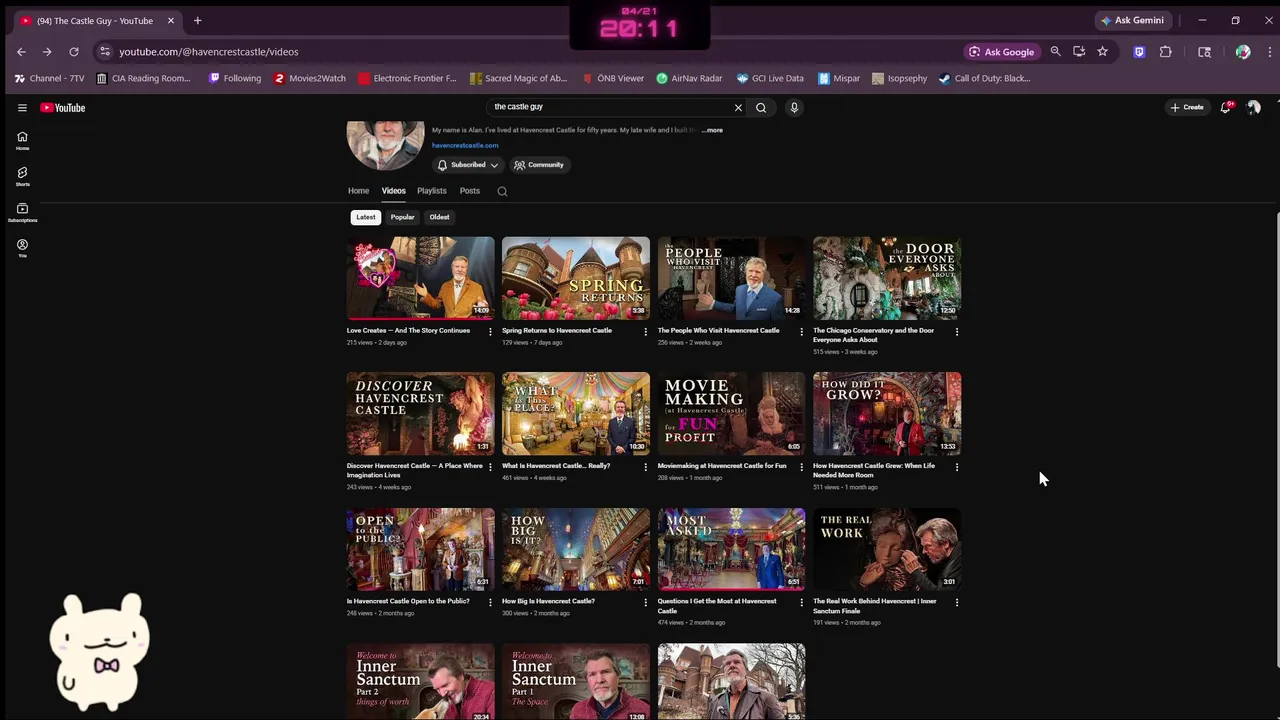The image size is (1280, 720).
Task: Open Subscriptions in the sidebar
Action: (x=22, y=212)
